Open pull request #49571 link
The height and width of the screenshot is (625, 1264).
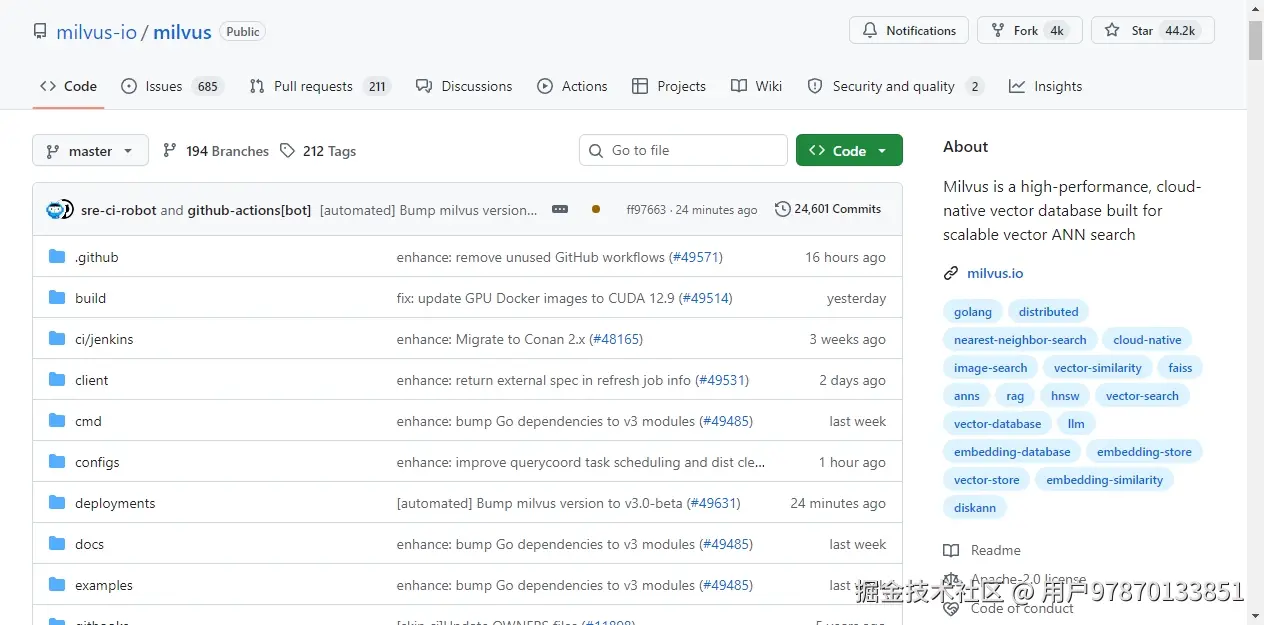pos(695,257)
